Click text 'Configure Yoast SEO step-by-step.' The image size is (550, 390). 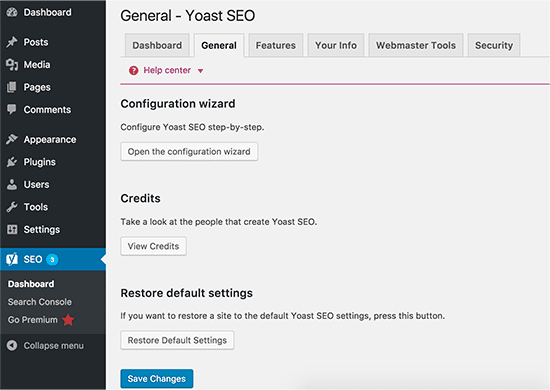coord(192,127)
